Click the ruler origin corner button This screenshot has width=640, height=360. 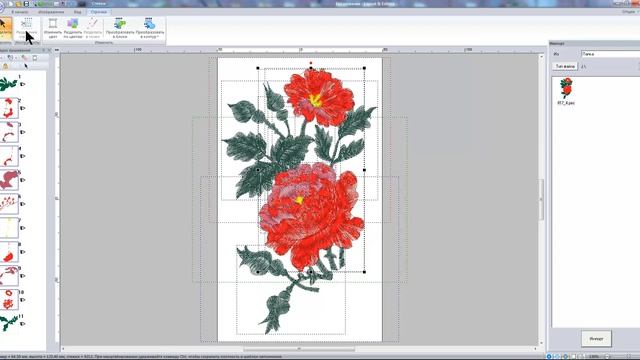point(57,50)
